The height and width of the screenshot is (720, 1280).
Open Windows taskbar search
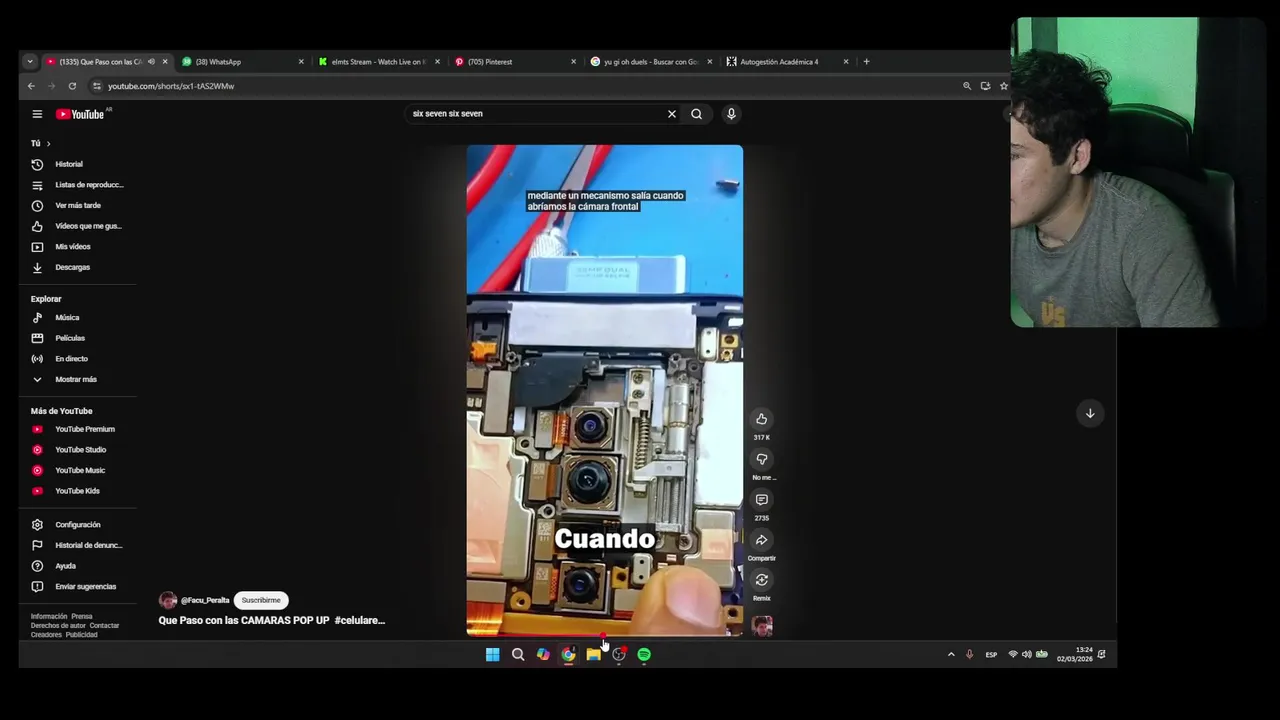click(x=518, y=654)
